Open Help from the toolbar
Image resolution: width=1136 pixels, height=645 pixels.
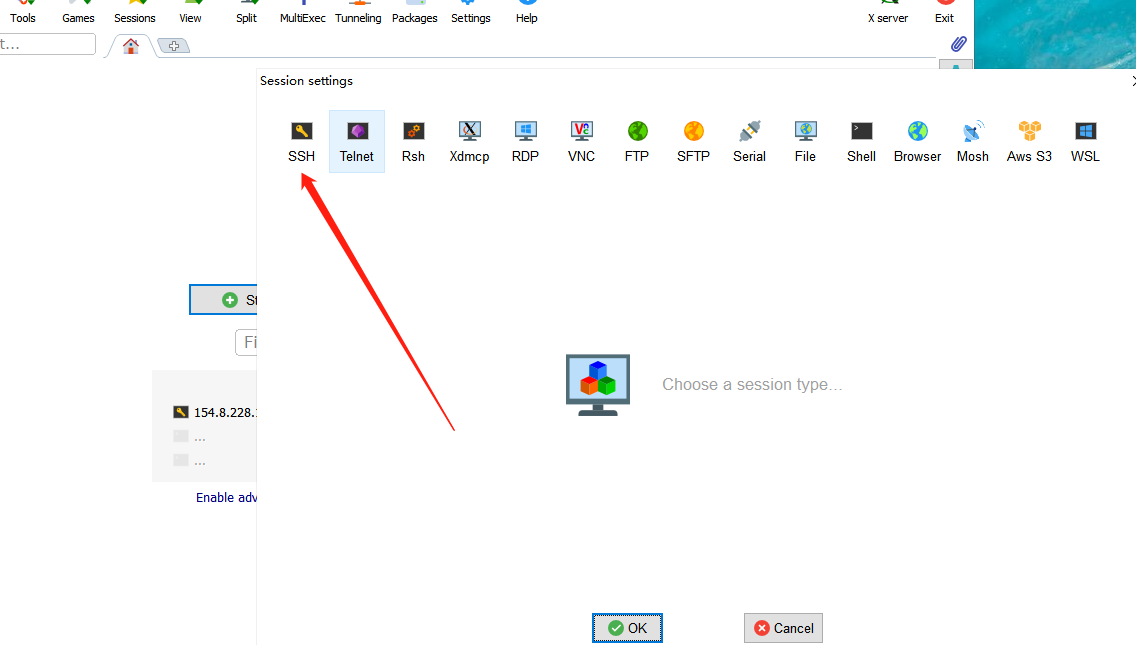pos(527,13)
